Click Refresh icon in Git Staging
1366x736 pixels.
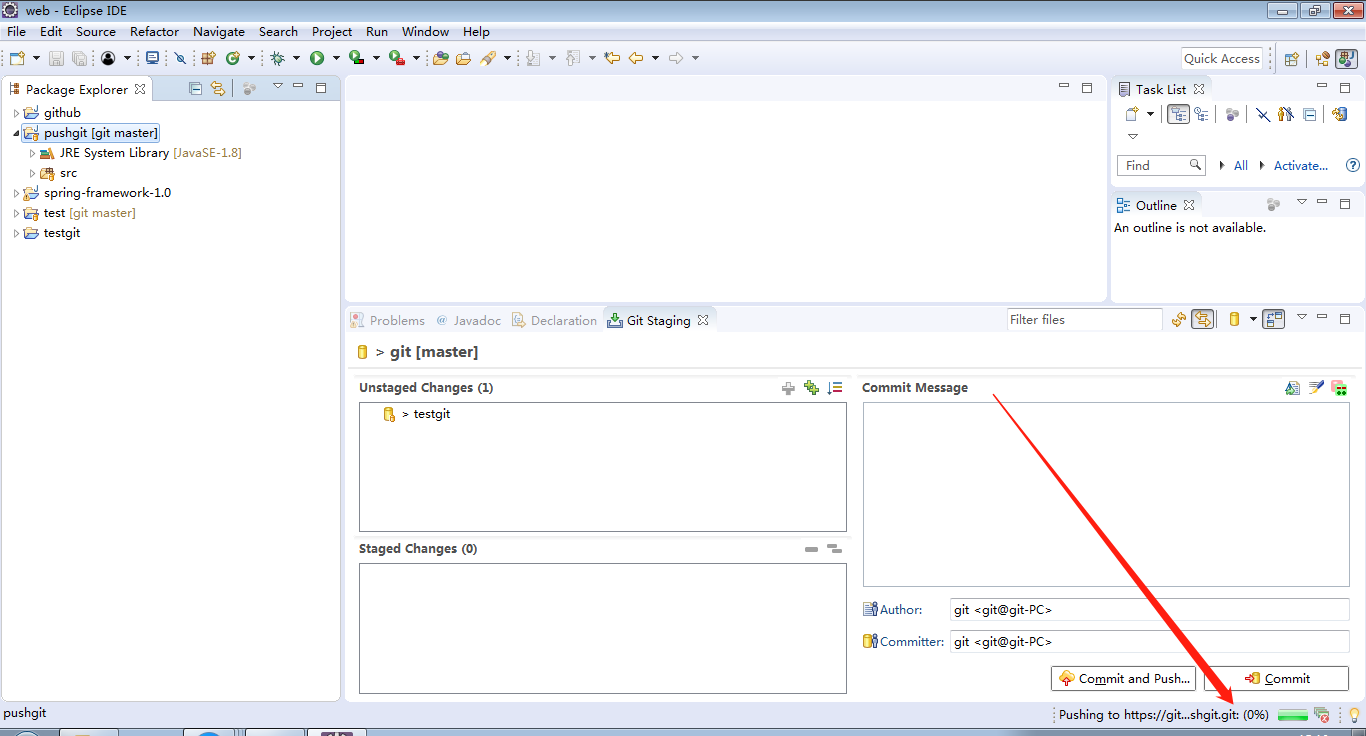click(1179, 319)
